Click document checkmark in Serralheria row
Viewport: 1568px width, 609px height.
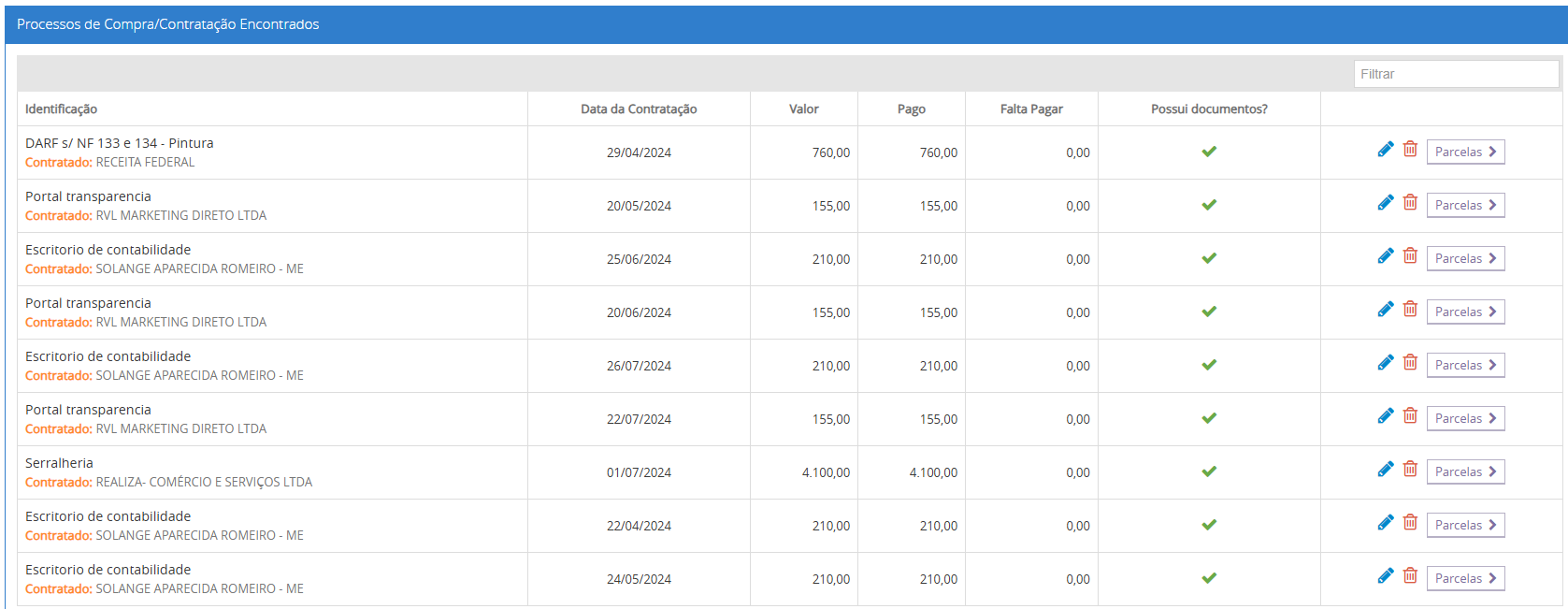[1209, 471]
